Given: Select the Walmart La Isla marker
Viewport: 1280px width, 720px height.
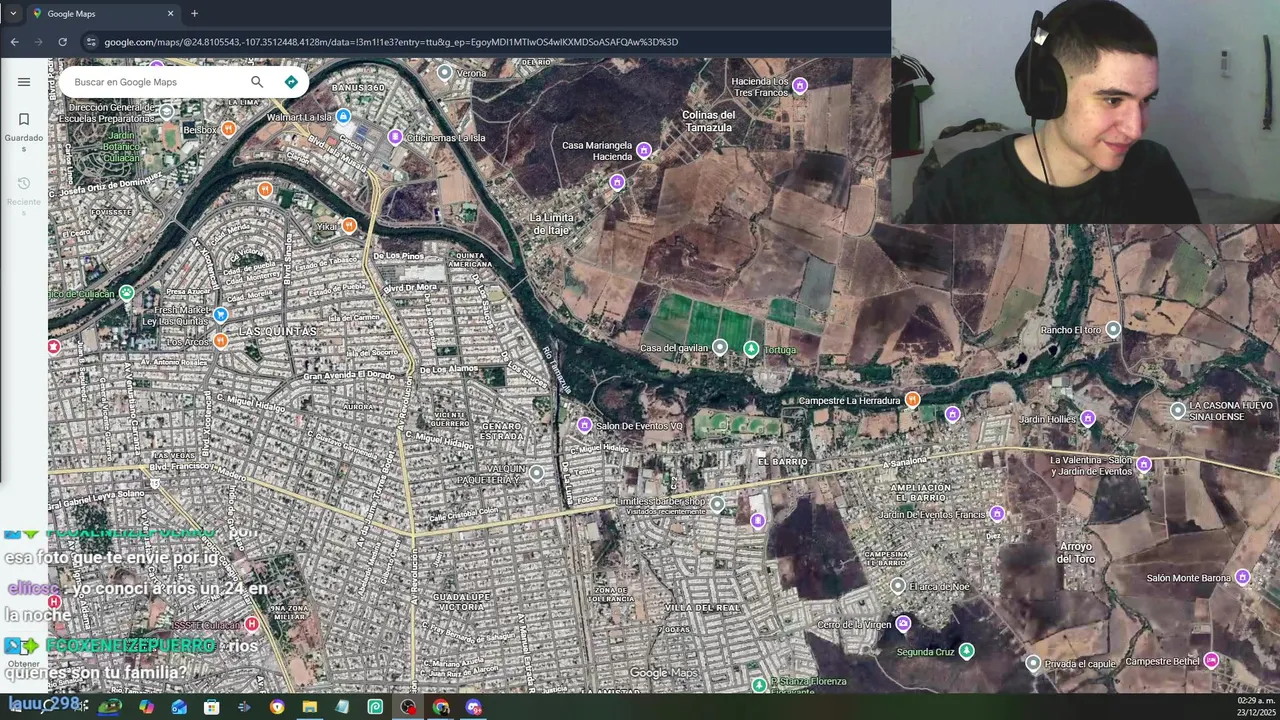Looking at the screenshot, I should point(343,117).
